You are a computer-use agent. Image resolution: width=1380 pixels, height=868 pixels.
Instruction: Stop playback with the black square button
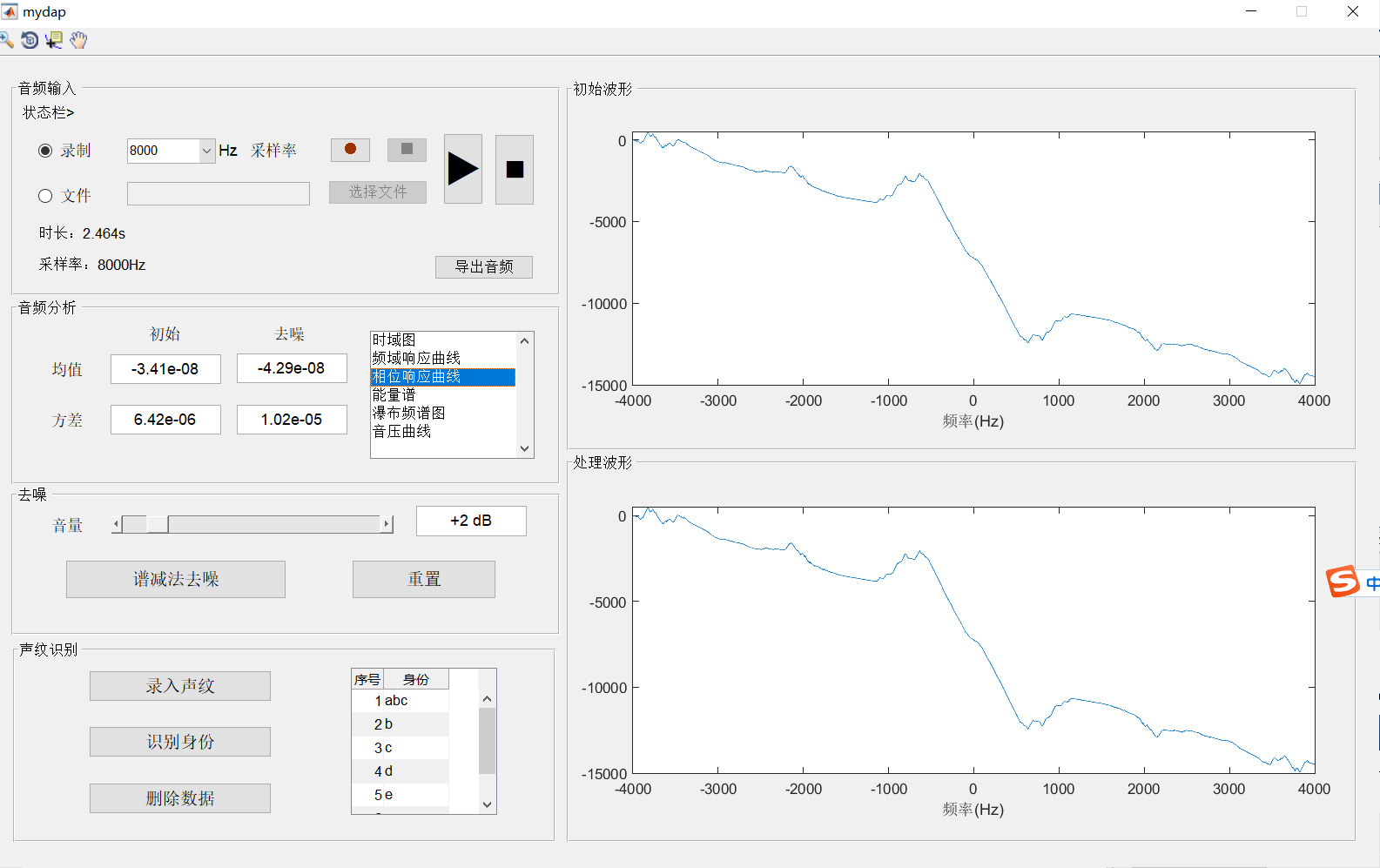point(515,169)
